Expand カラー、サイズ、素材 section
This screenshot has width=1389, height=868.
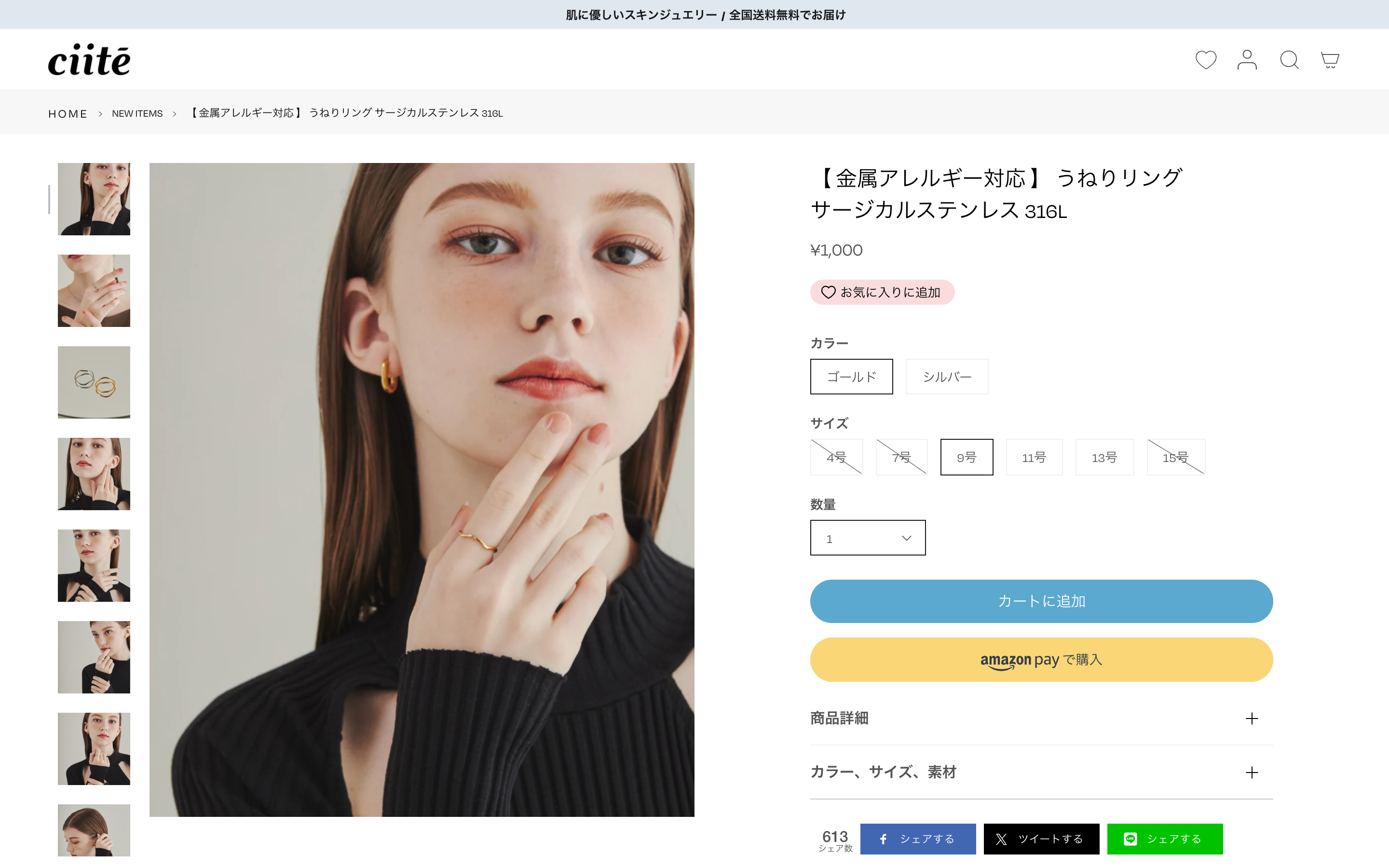[x=1041, y=772]
